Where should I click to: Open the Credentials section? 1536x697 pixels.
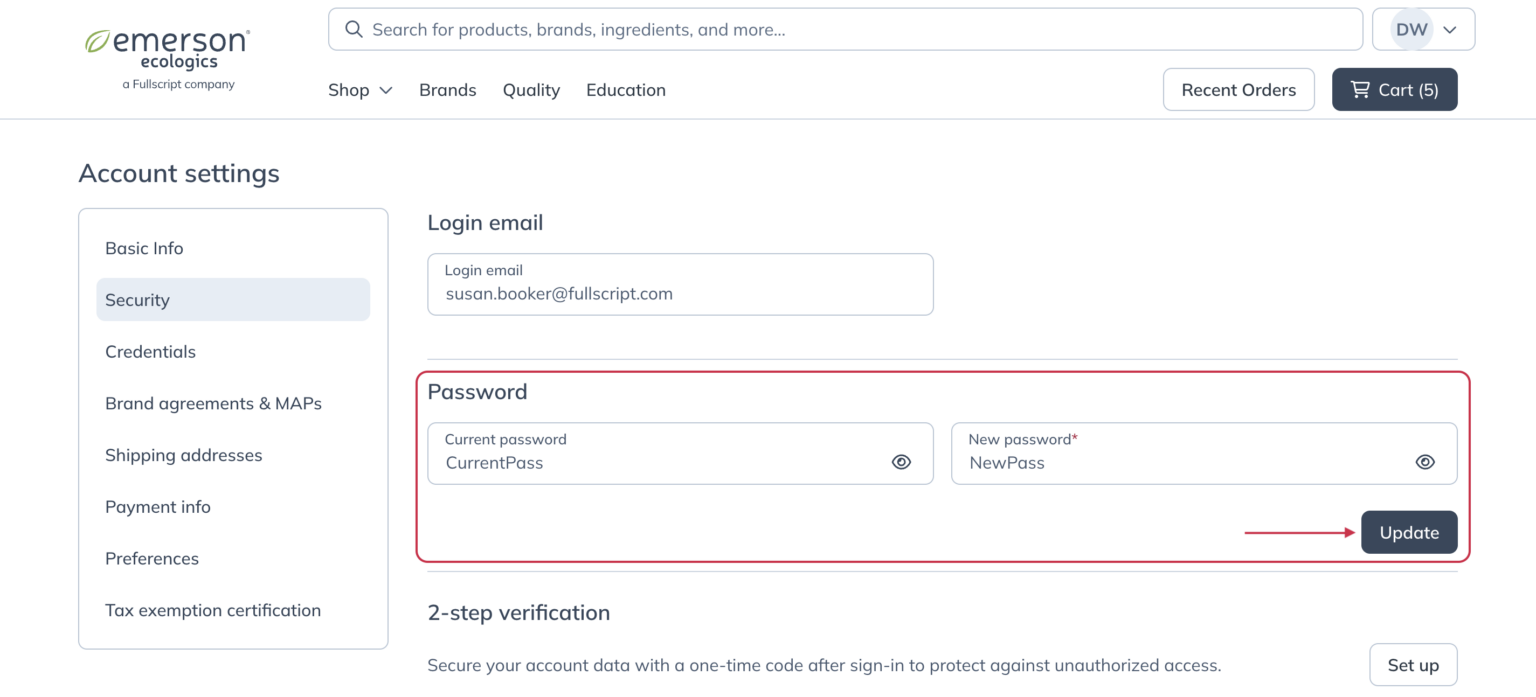(150, 351)
